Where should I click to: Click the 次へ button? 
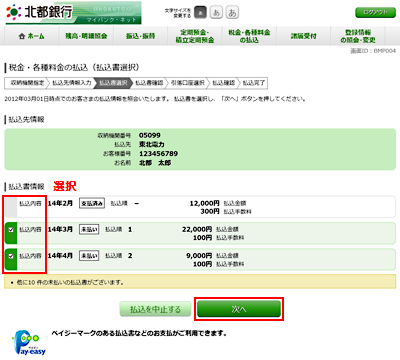coord(239,309)
